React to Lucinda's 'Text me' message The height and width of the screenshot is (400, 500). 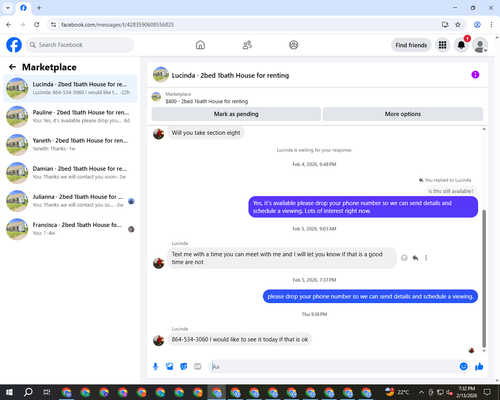click(x=404, y=258)
